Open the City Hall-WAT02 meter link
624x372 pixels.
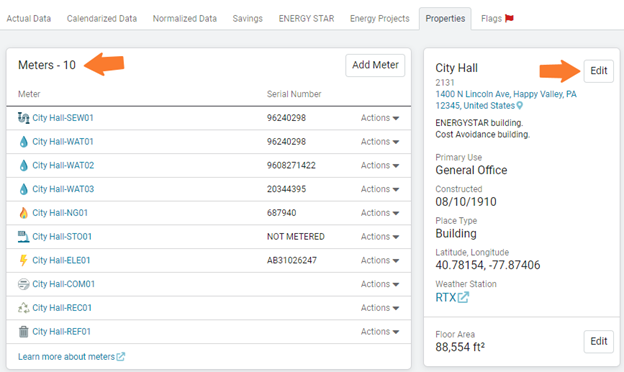tap(63, 166)
